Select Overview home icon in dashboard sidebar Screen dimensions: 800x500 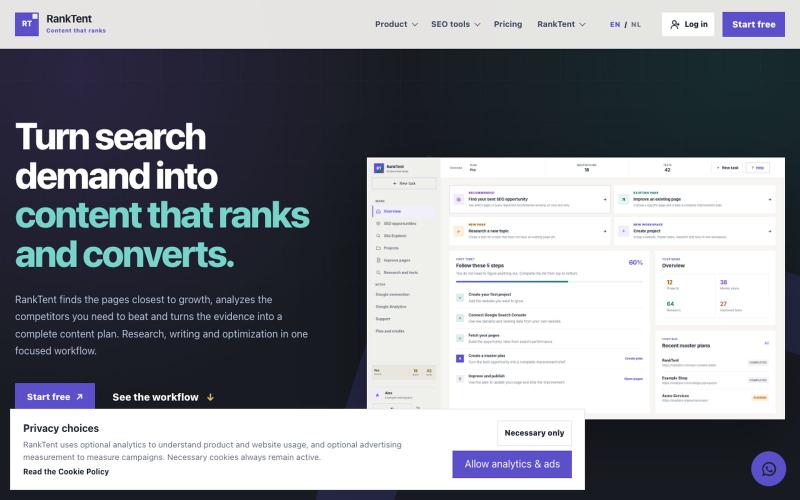tap(378, 211)
